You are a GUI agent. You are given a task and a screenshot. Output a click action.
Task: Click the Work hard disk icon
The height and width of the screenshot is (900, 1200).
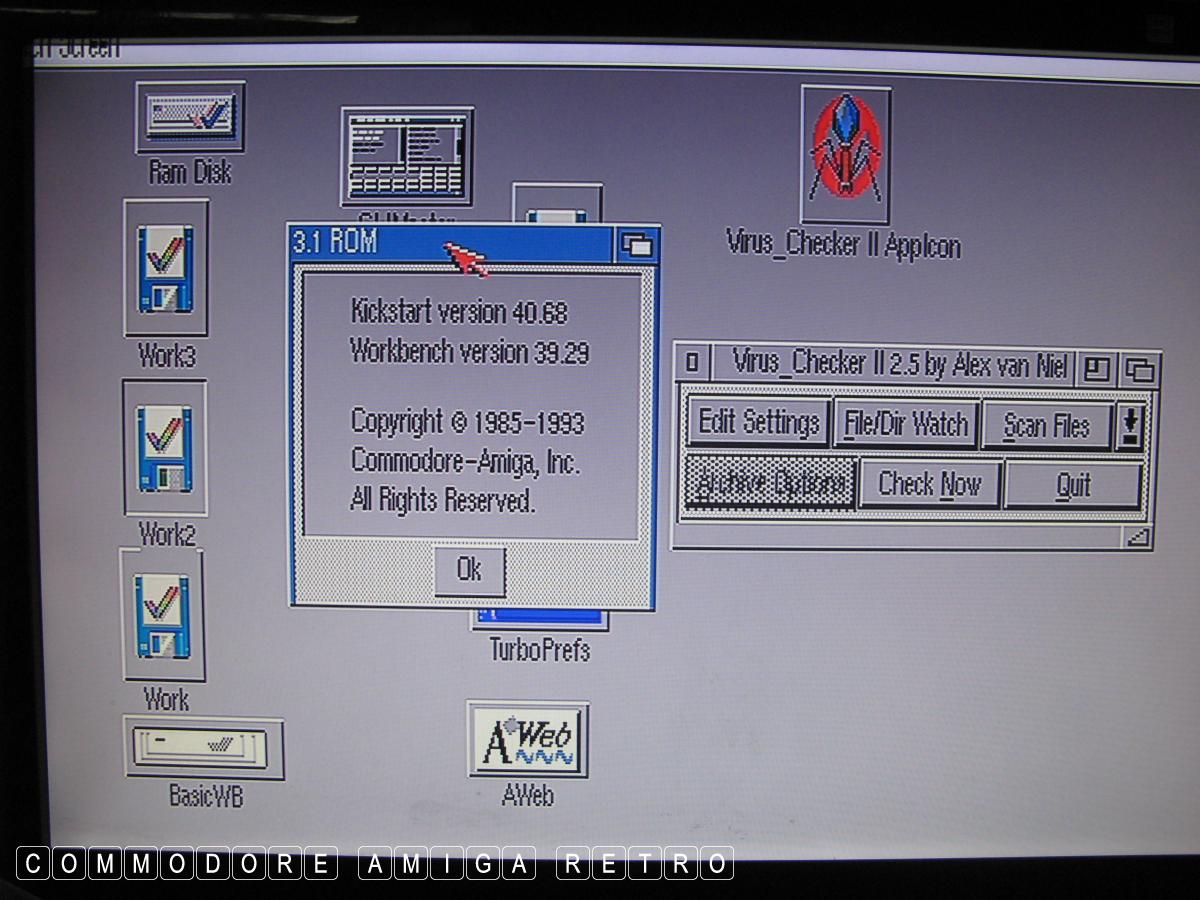(x=162, y=614)
